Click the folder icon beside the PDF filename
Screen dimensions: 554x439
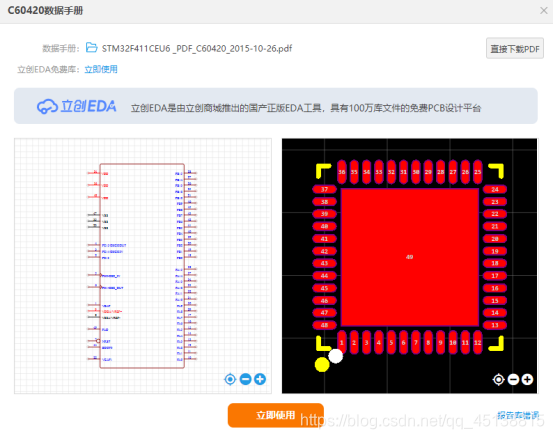coord(92,48)
